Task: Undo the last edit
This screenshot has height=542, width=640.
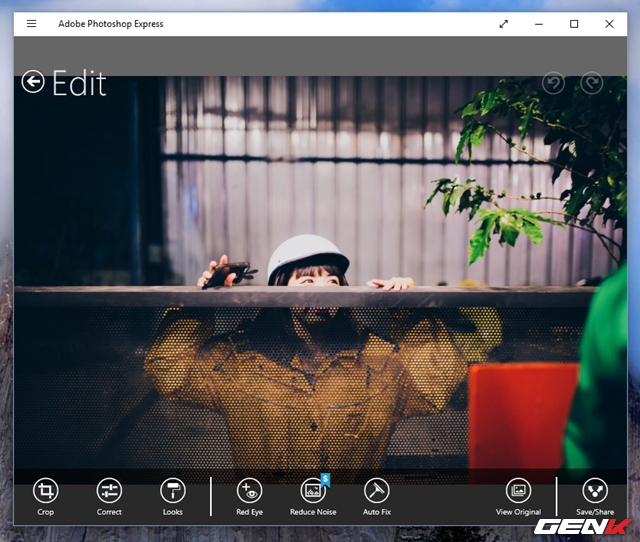Action: pos(553,83)
